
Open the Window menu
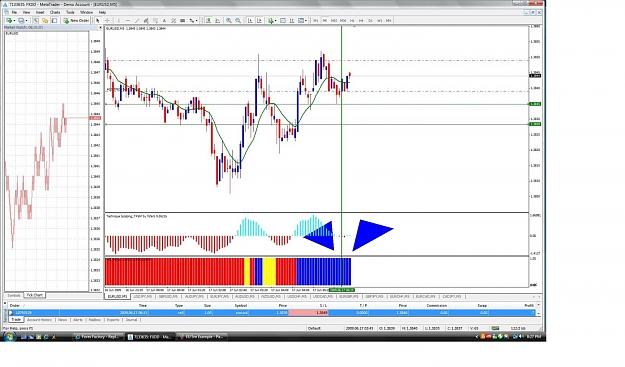click(86, 12)
